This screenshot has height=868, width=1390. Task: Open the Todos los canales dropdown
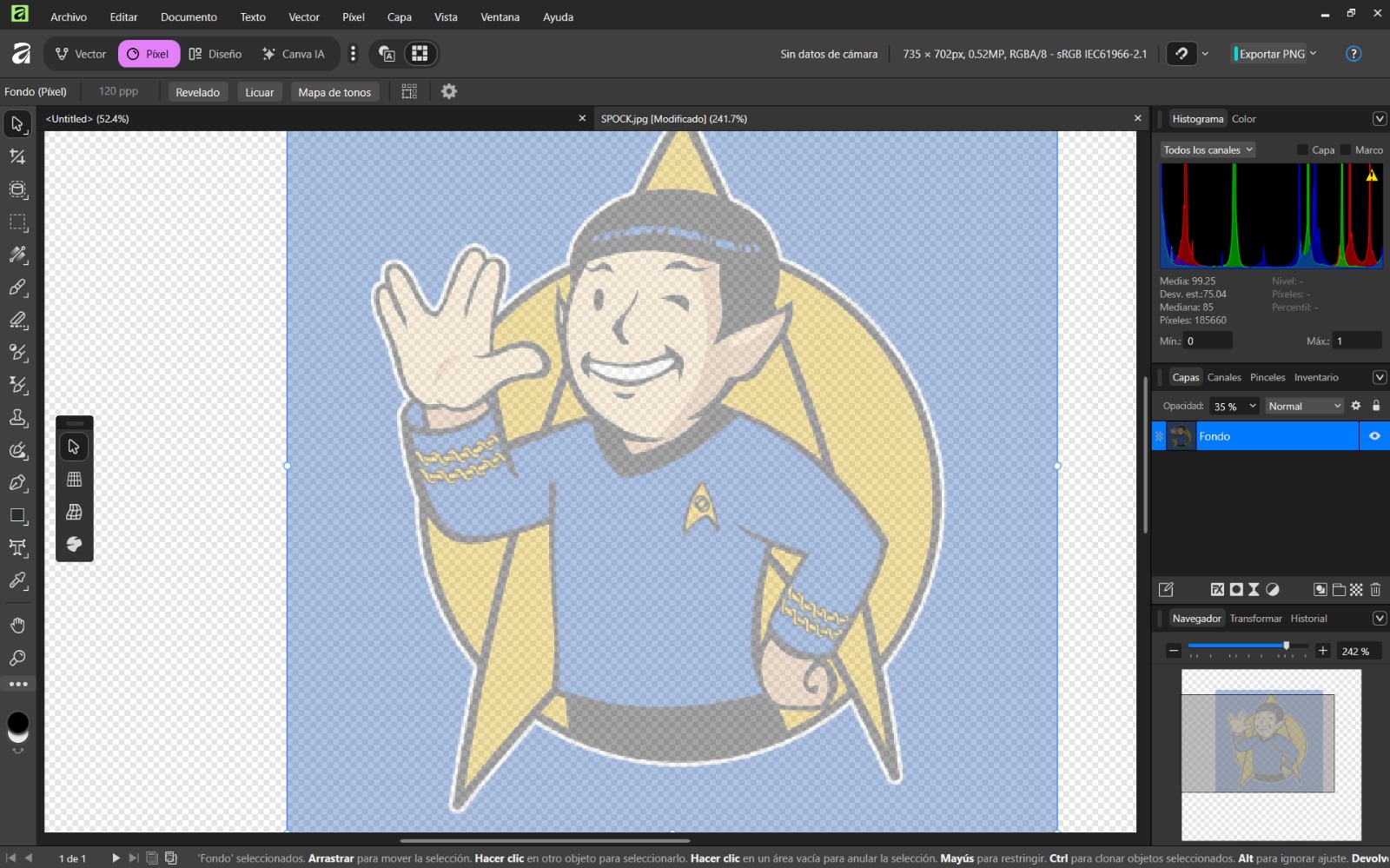1207,149
